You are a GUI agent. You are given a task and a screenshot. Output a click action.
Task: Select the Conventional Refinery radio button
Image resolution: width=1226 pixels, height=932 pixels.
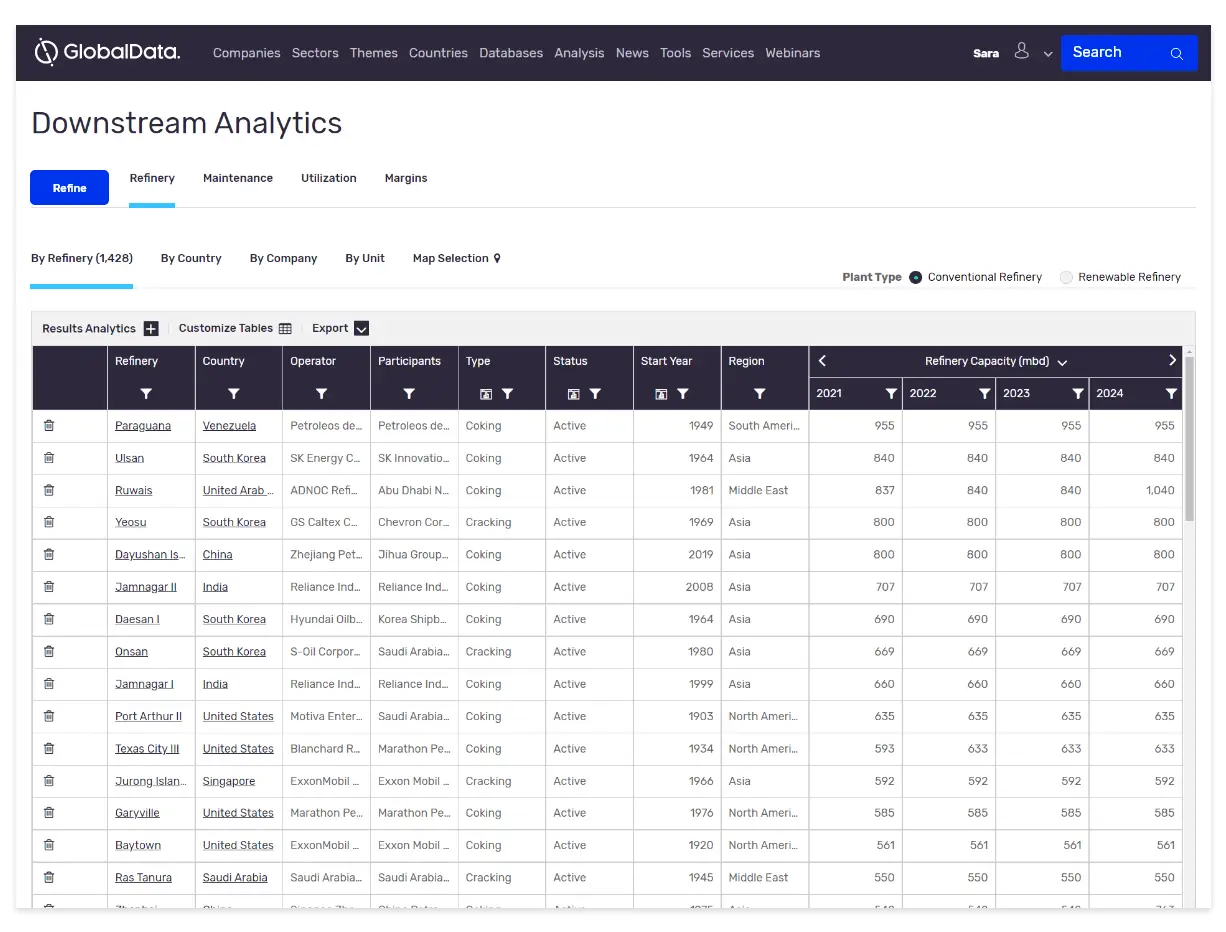coord(915,278)
